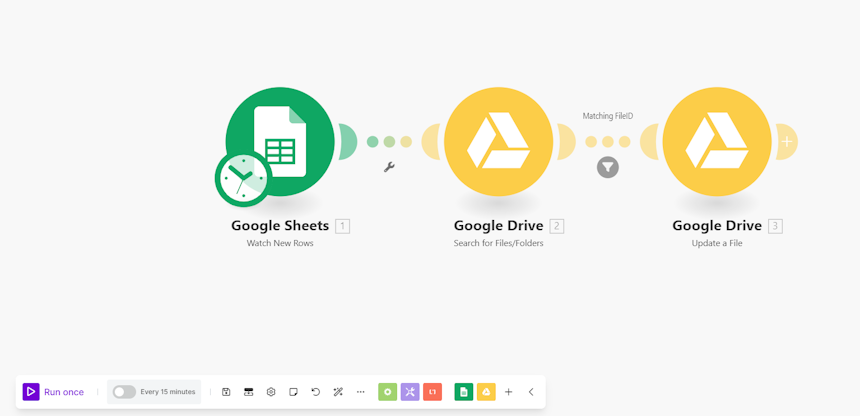Click the auto-align magic wand icon
Image resolution: width=860 pixels, height=416 pixels.
tap(338, 392)
